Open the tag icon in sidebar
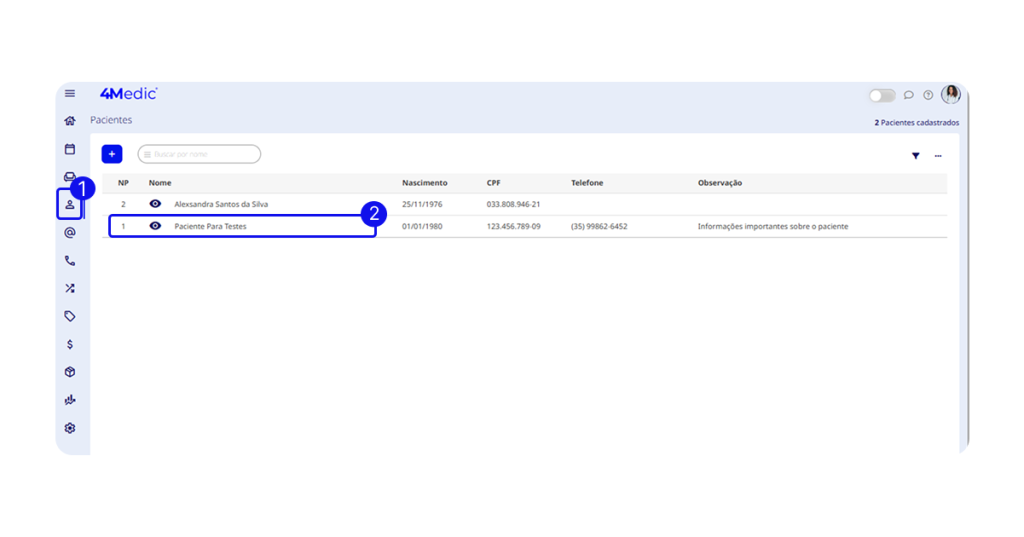 70,316
